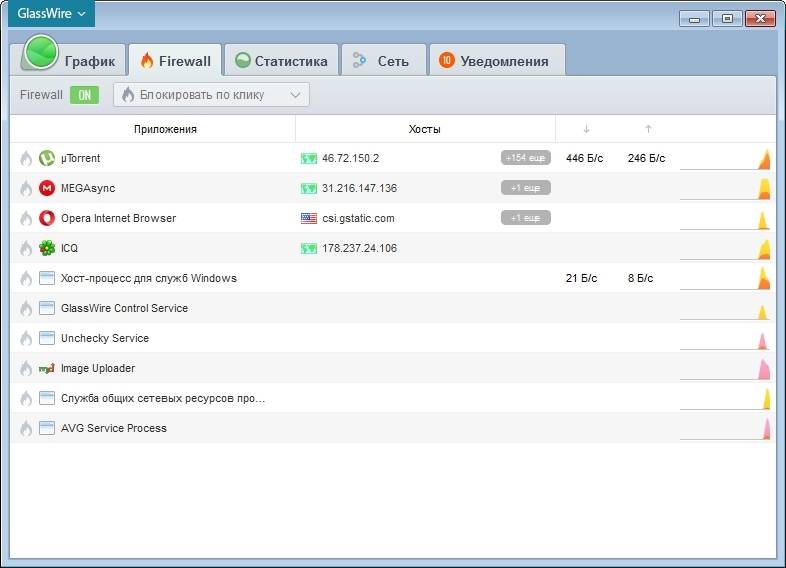Click the 246 Б/с upload value
Image resolution: width=786 pixels, height=568 pixels.
click(646, 158)
